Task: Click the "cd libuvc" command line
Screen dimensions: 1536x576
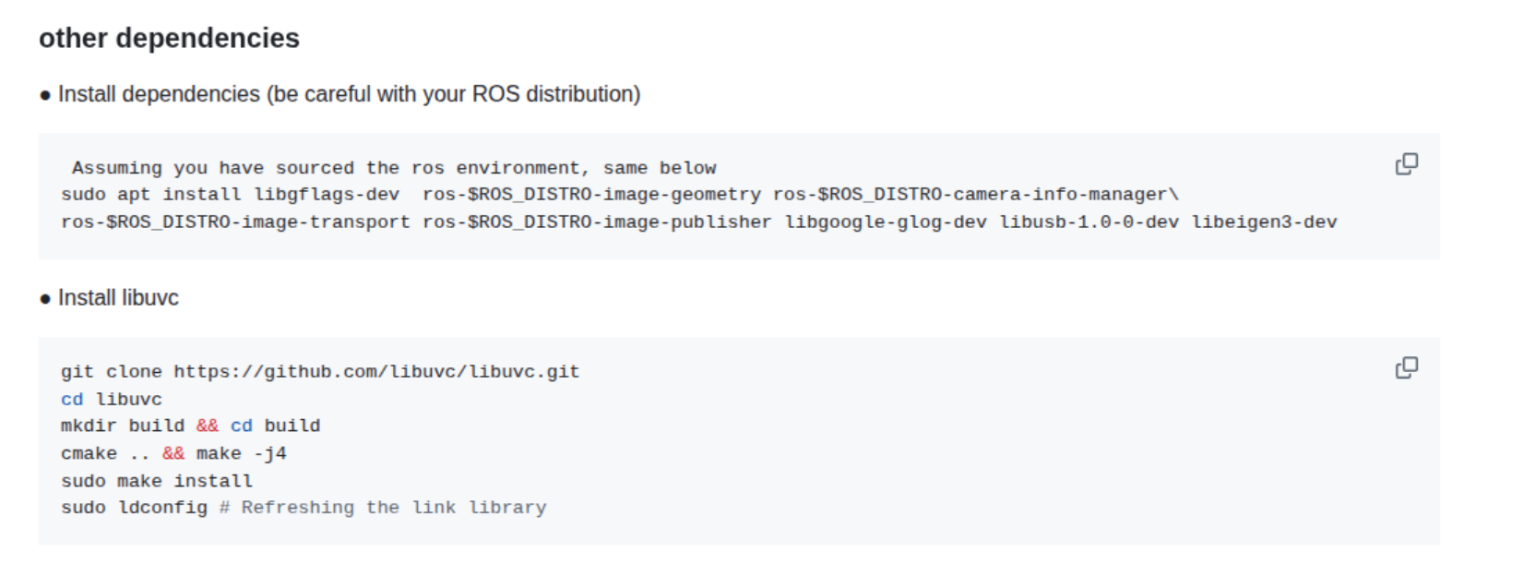Action: point(111,399)
